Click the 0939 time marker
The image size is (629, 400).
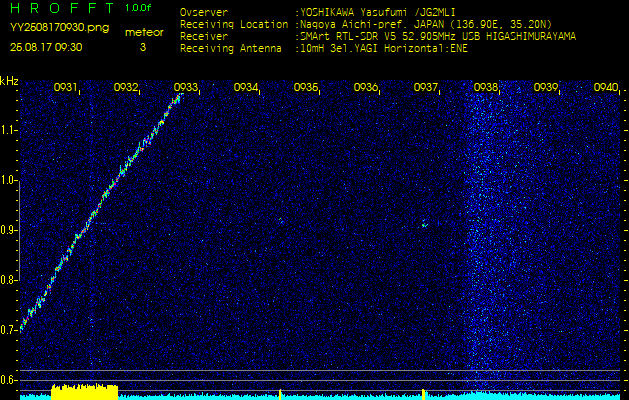pos(546,87)
